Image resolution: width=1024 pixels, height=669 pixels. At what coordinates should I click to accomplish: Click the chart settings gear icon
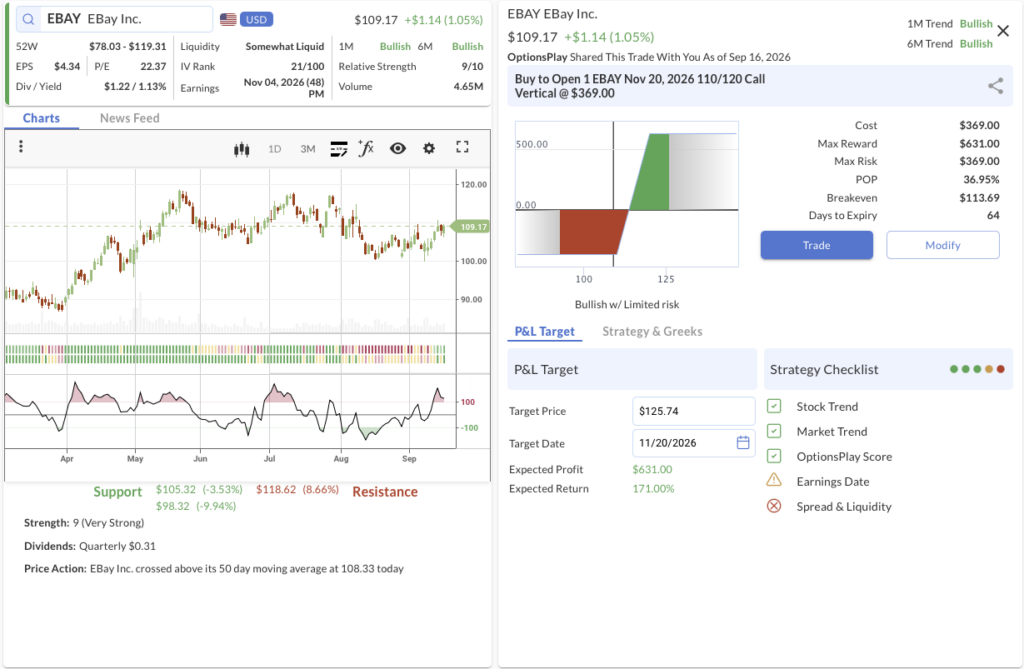tap(429, 148)
